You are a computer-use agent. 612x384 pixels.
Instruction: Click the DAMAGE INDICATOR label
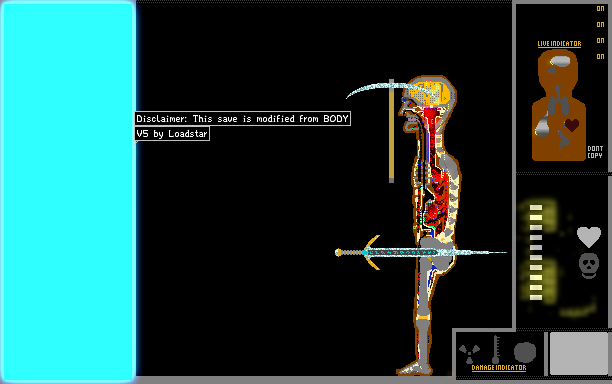tap(499, 368)
